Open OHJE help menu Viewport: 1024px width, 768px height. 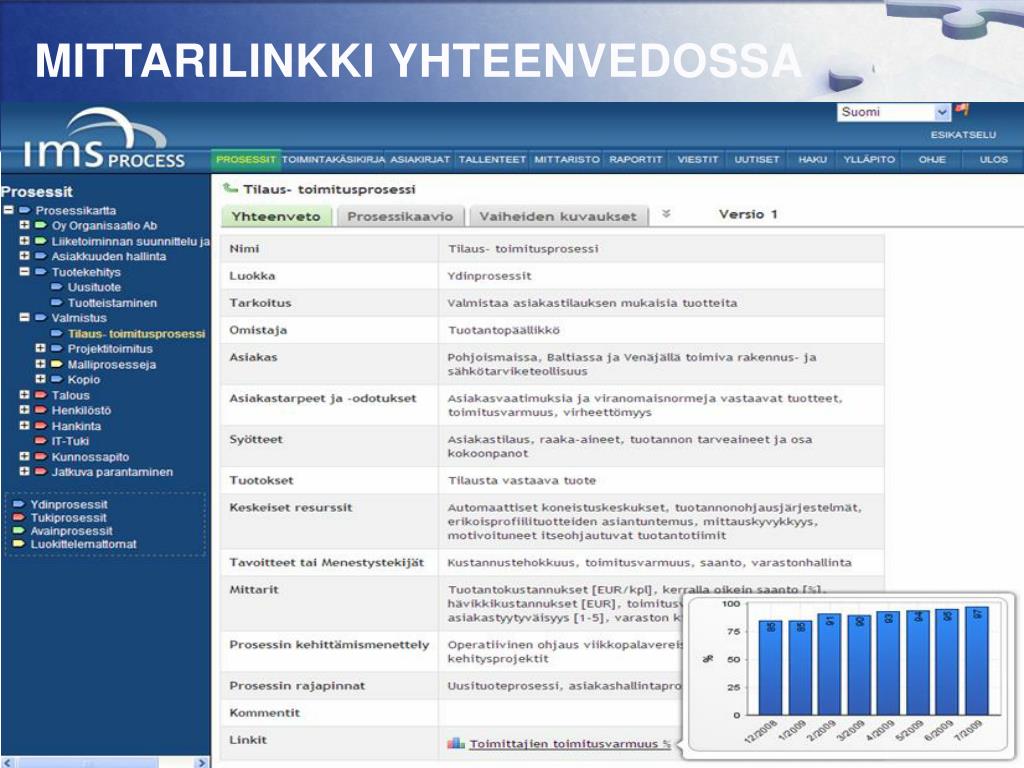932,159
